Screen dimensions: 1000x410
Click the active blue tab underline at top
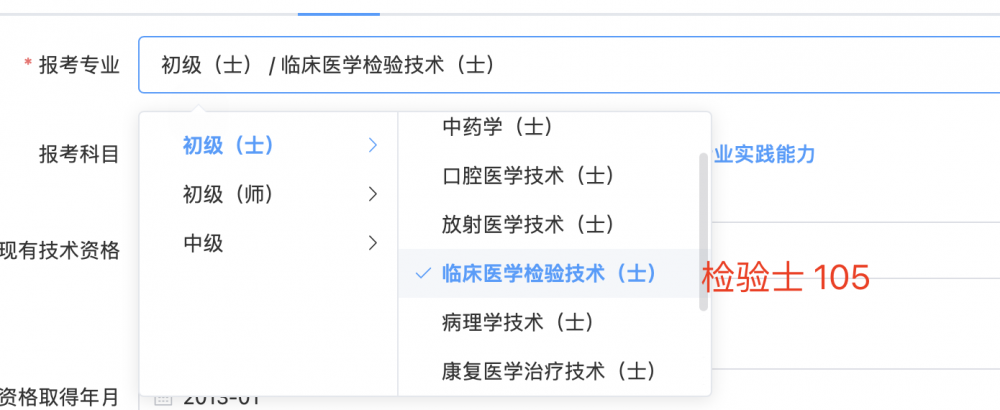(x=339, y=13)
